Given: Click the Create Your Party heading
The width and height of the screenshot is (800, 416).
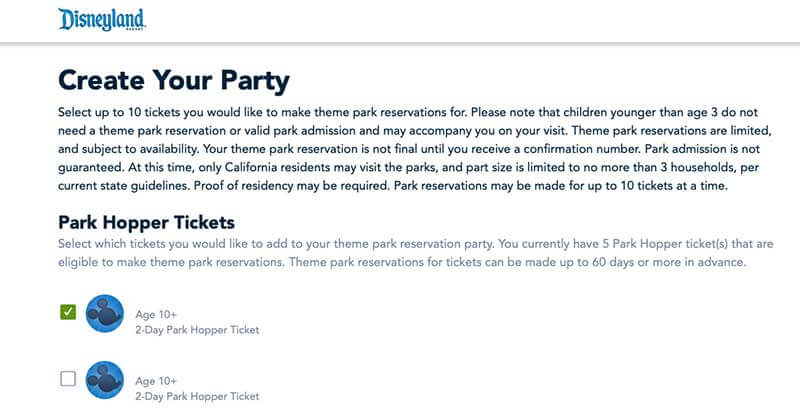Looking at the screenshot, I should 173,81.
